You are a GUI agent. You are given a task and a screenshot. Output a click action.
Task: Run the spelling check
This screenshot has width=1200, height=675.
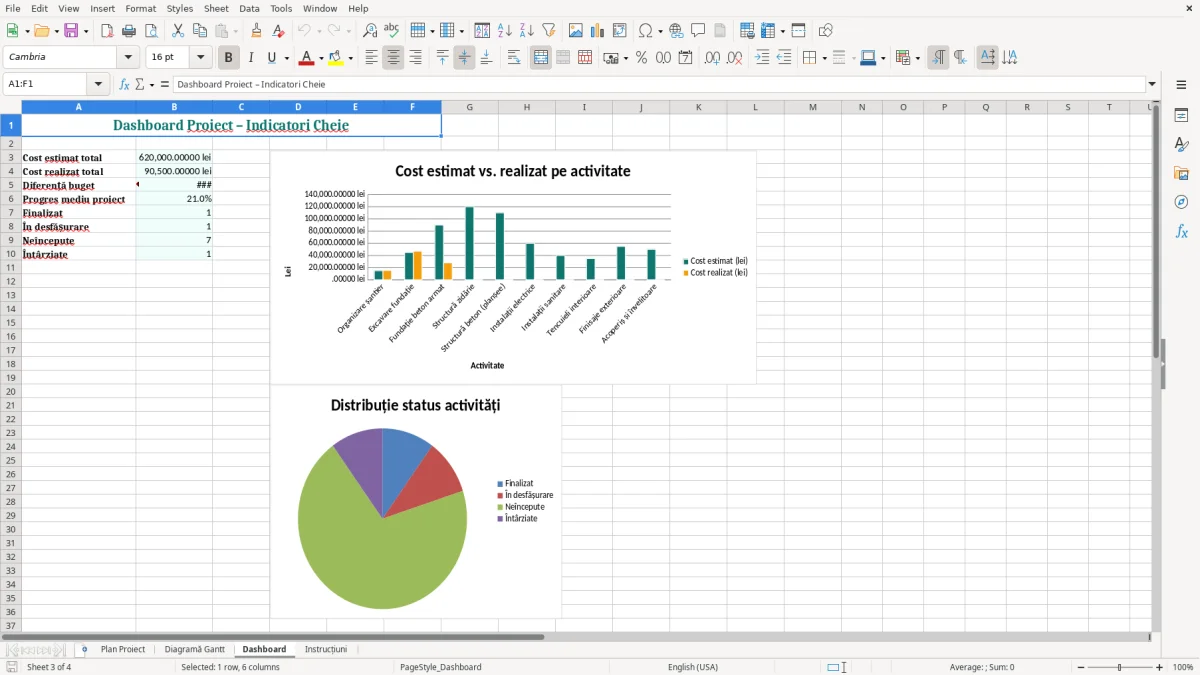(x=392, y=31)
